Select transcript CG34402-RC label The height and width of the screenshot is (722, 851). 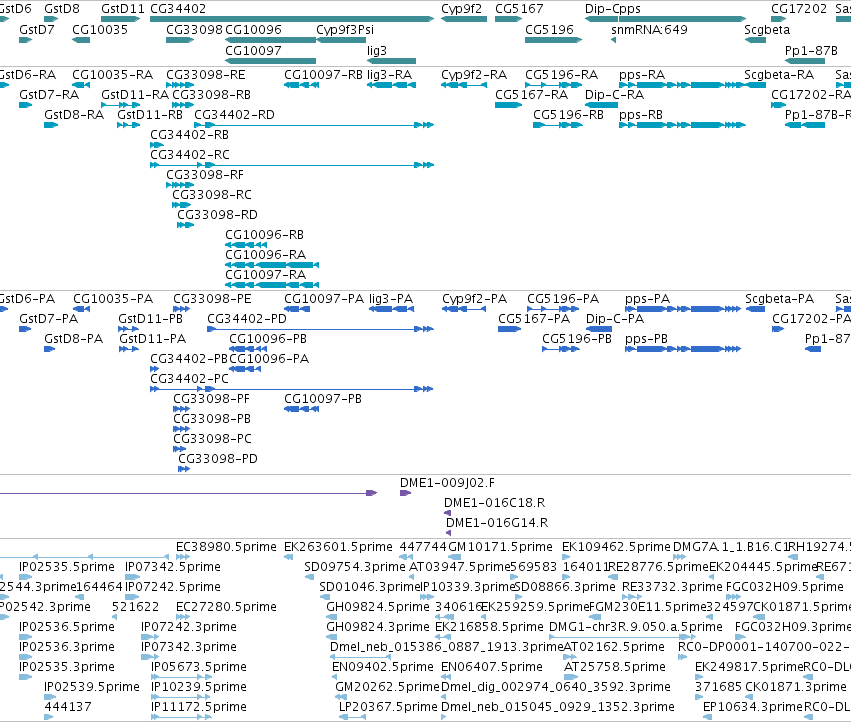[x=190, y=155]
